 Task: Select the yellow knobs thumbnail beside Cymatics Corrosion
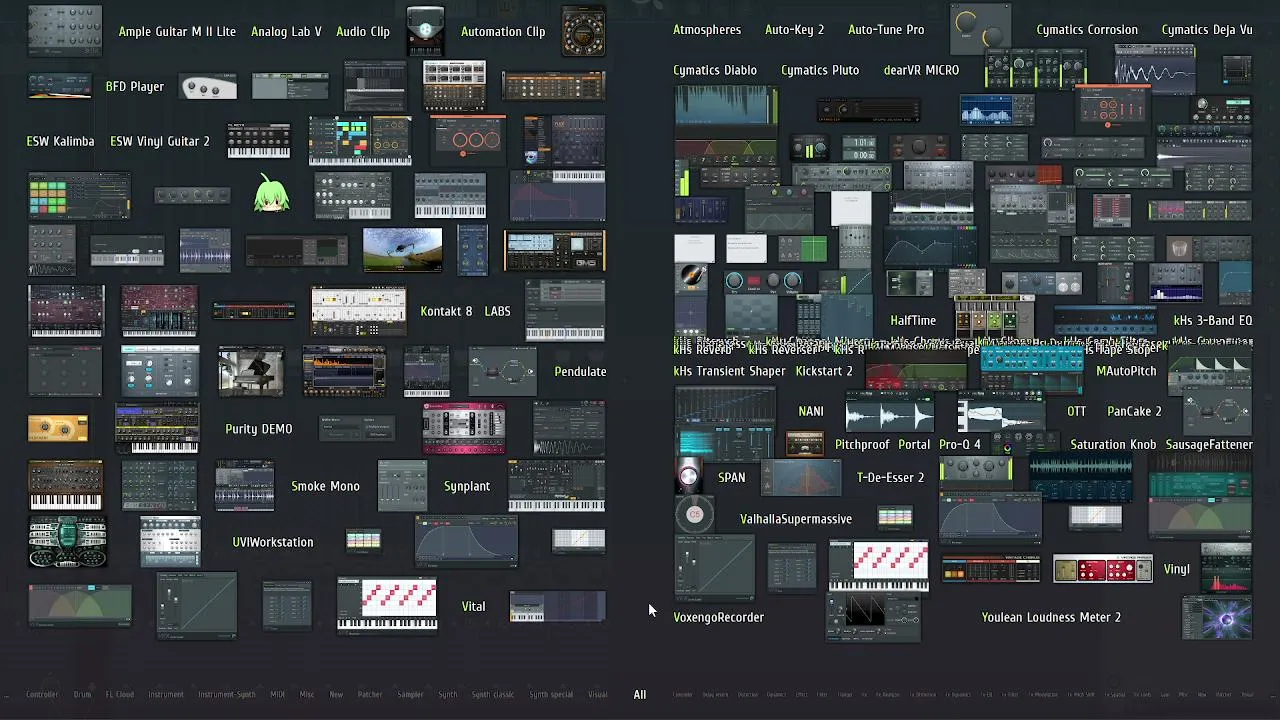point(981,29)
